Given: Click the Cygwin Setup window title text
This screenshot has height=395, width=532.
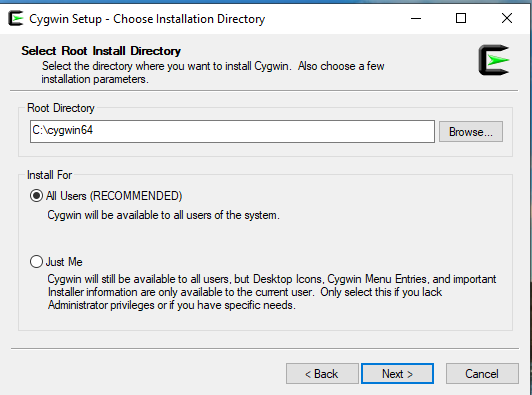Looking at the screenshot, I should pos(147,19).
